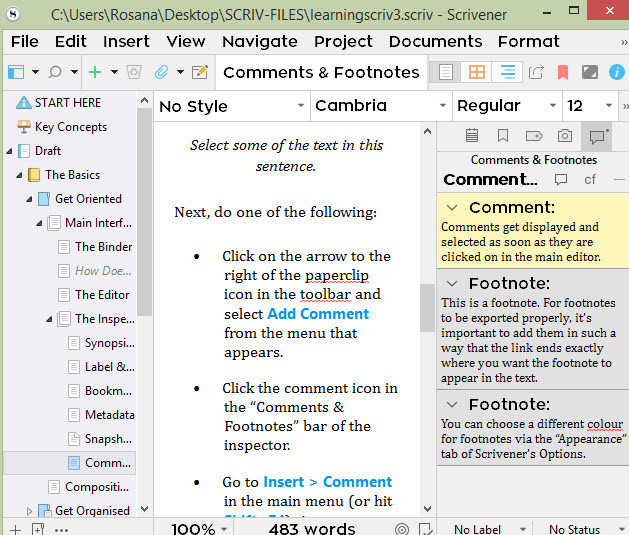This screenshot has width=629, height=535.
Task: Open the Snapshots camera tab in the inspector
Action: tap(565, 136)
